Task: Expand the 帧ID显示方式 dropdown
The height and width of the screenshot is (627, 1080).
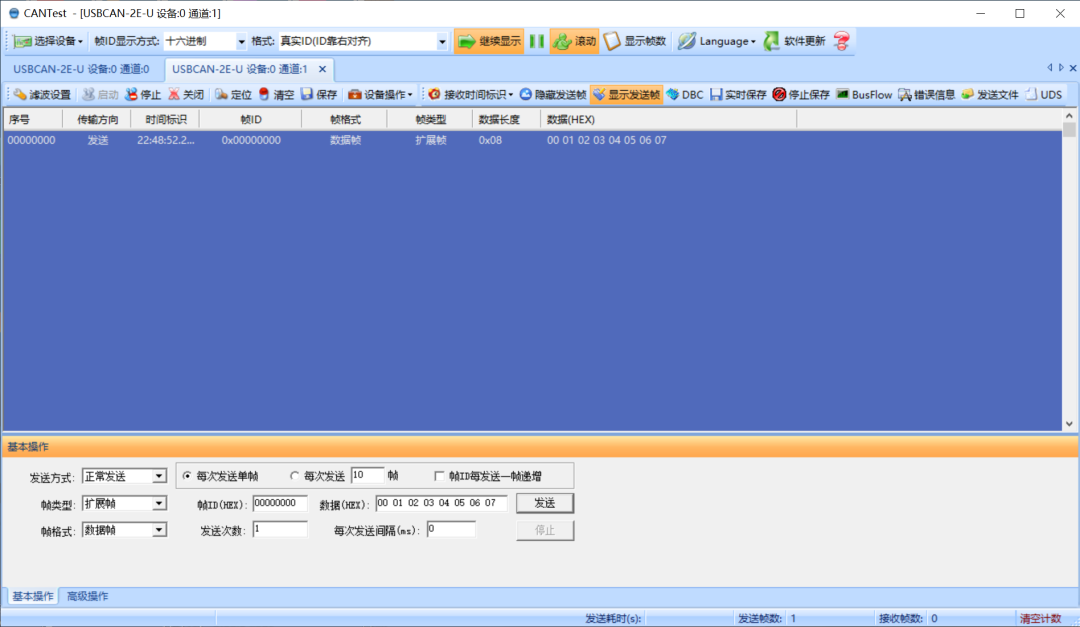Action: [x=240, y=41]
